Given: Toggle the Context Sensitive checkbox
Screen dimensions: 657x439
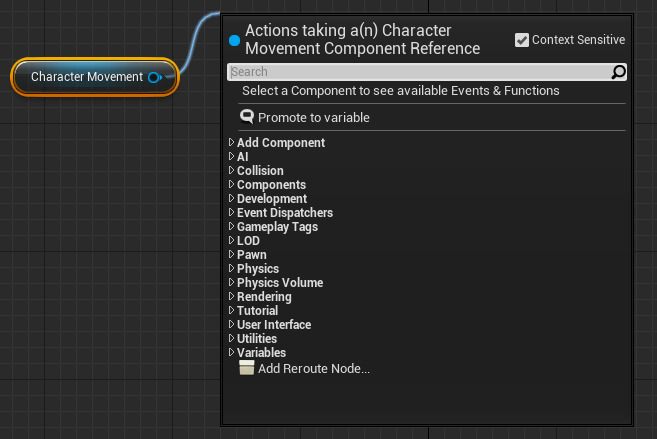Looking at the screenshot, I should [522, 40].
